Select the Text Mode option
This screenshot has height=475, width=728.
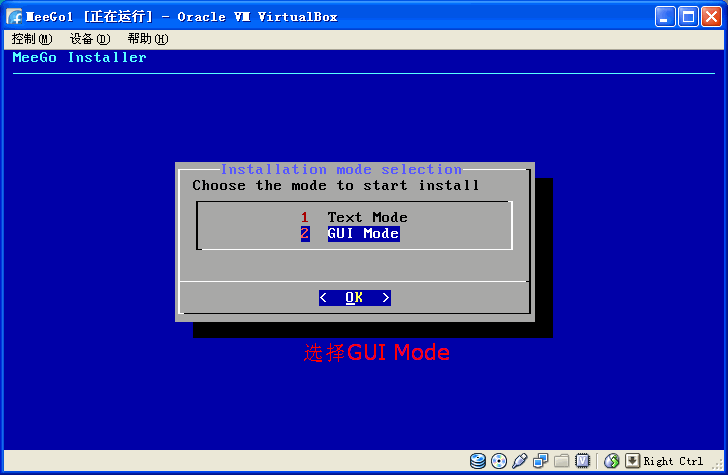tap(354, 217)
